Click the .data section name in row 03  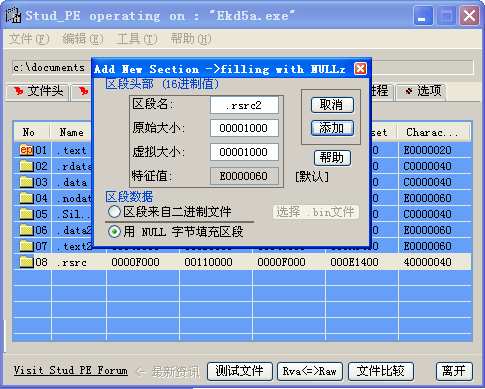(72, 182)
